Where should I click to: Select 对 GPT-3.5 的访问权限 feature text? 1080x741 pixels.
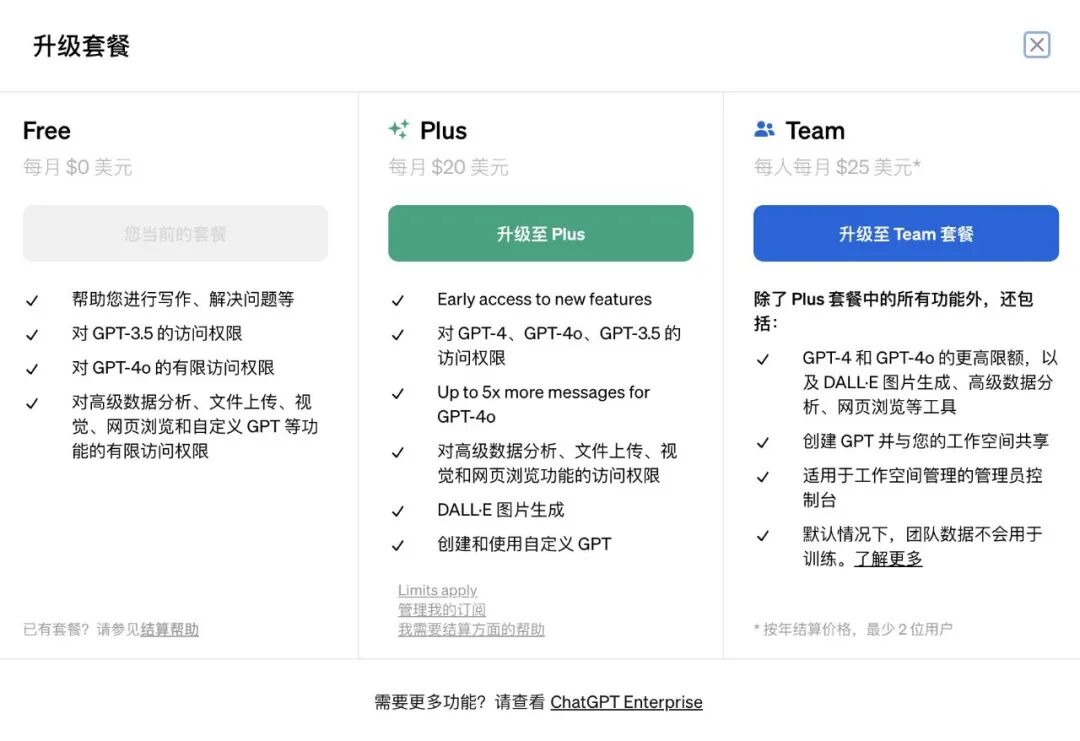tap(157, 333)
